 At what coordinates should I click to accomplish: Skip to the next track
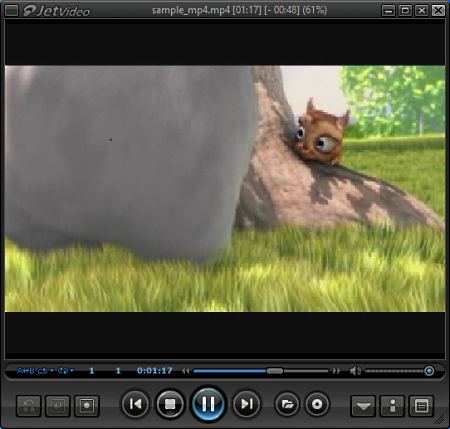(246, 404)
